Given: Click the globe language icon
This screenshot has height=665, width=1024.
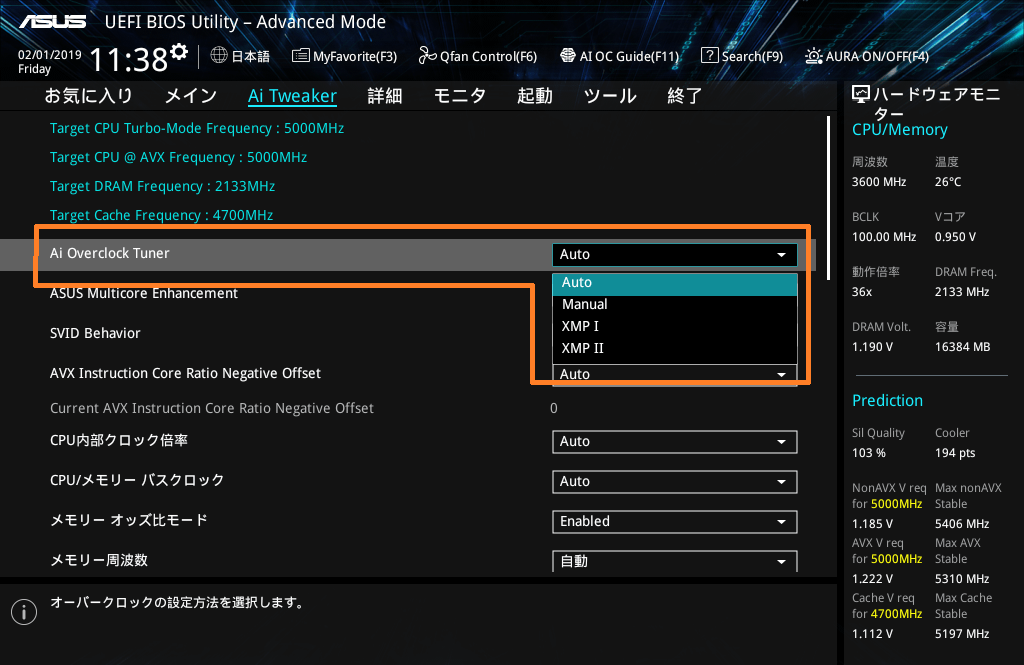Looking at the screenshot, I should 219,56.
